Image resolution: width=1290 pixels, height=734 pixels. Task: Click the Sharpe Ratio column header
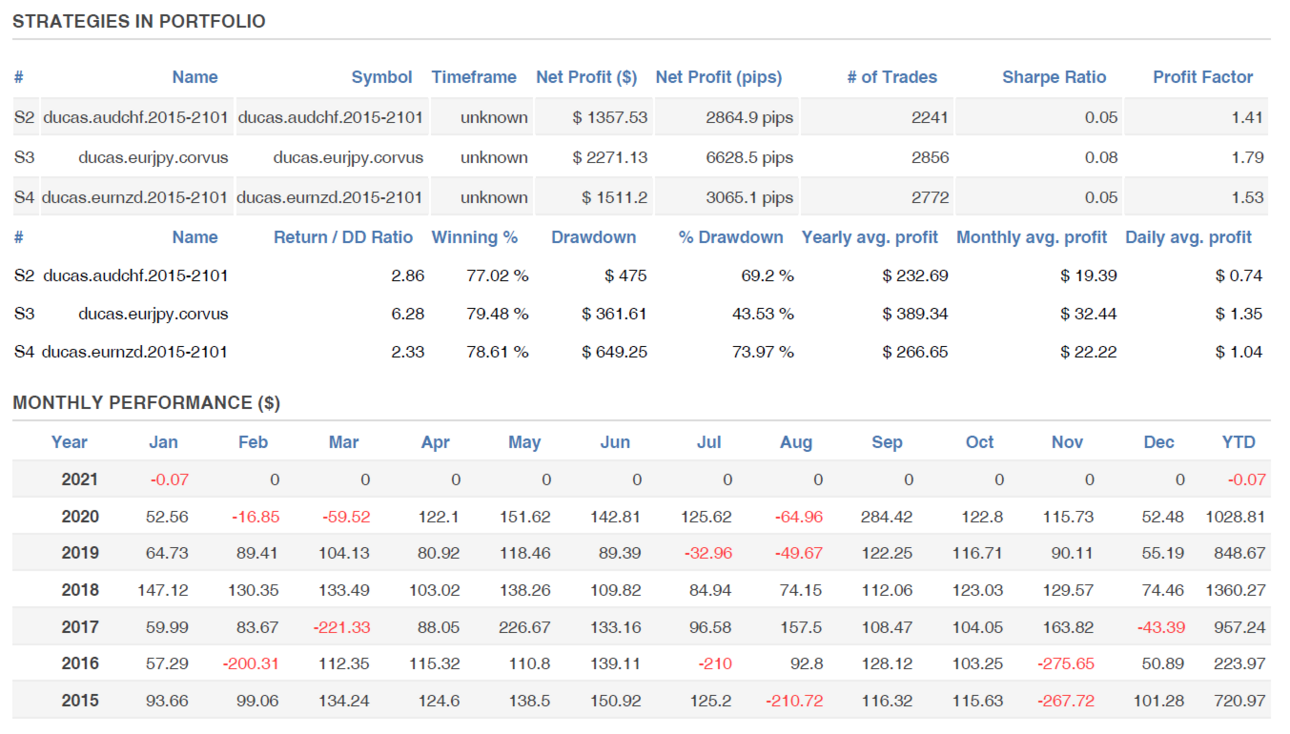click(1054, 77)
